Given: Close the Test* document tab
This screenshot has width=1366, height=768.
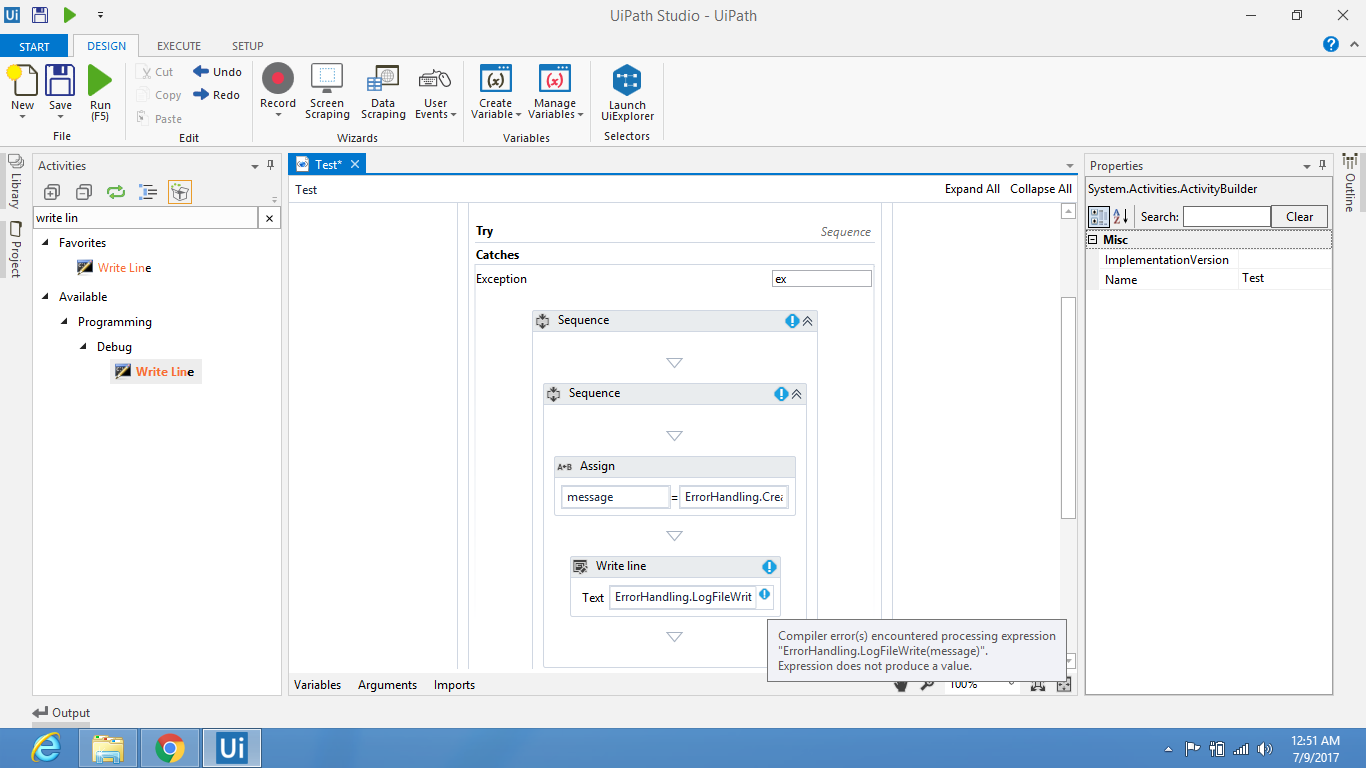Looking at the screenshot, I should (354, 165).
